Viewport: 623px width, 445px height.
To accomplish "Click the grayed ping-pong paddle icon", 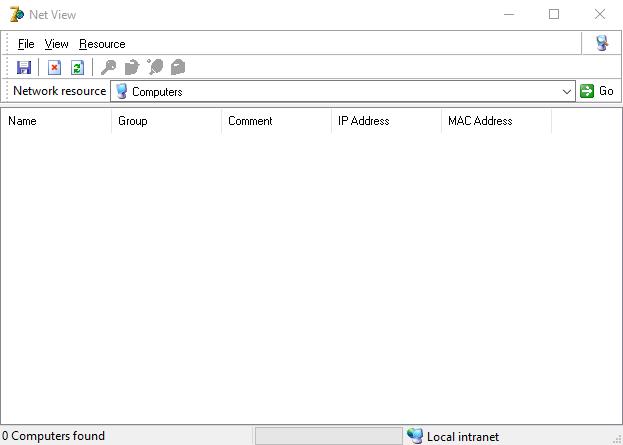I will tap(155, 67).
